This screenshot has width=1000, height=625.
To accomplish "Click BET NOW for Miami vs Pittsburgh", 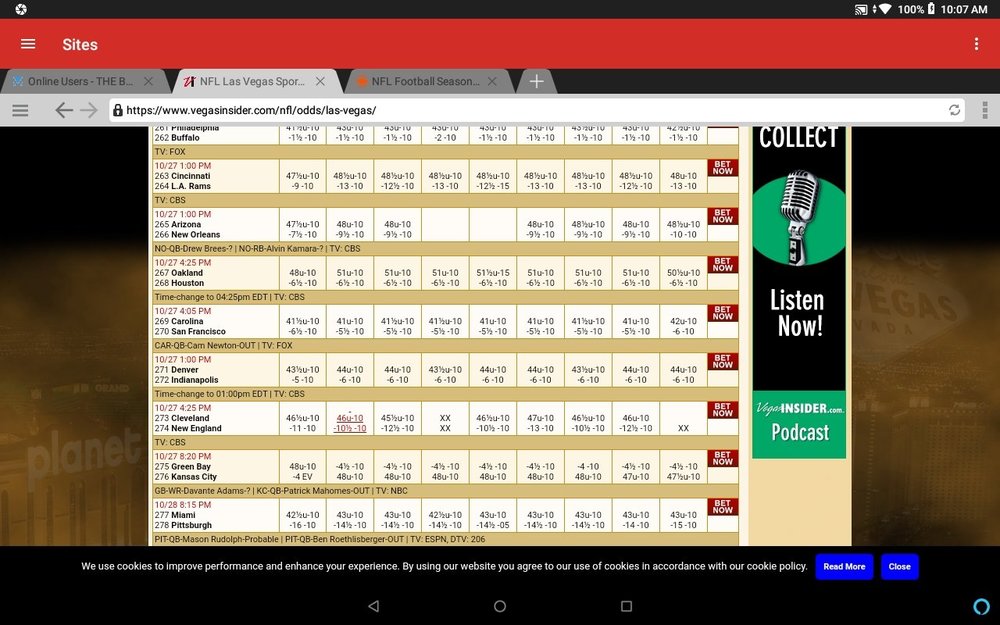I will coord(723,507).
